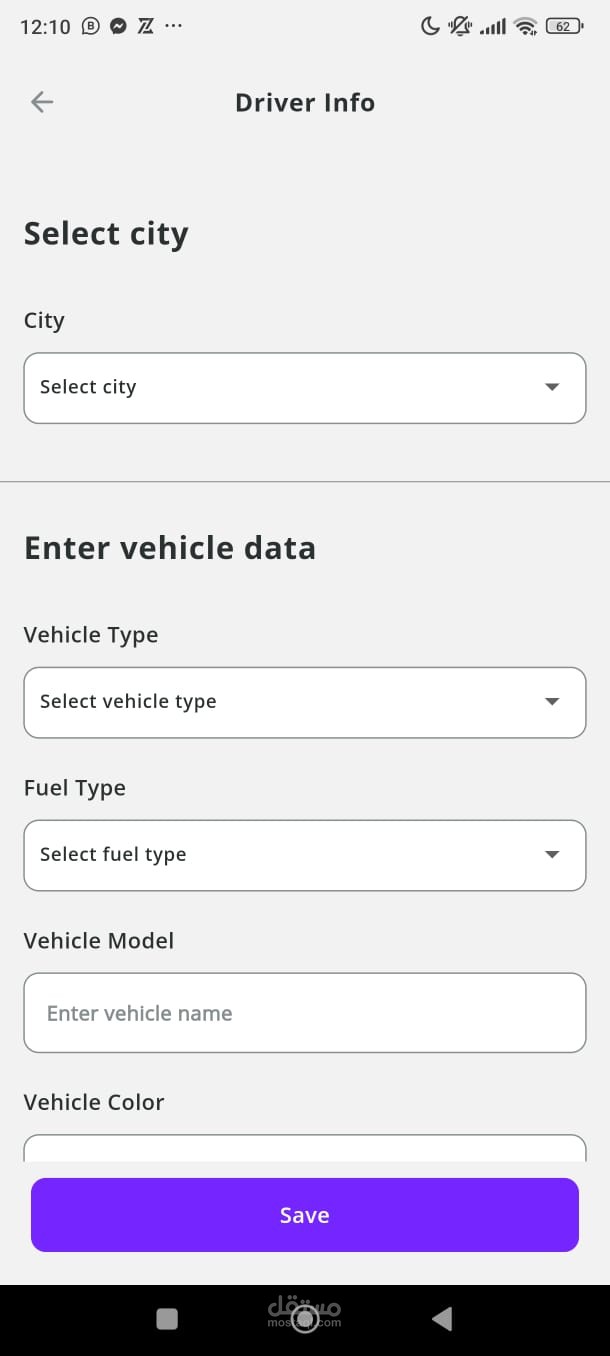Viewport: 610px width, 1356px height.
Task: Tap the Do Not Disturb moon icon
Action: click(x=430, y=27)
